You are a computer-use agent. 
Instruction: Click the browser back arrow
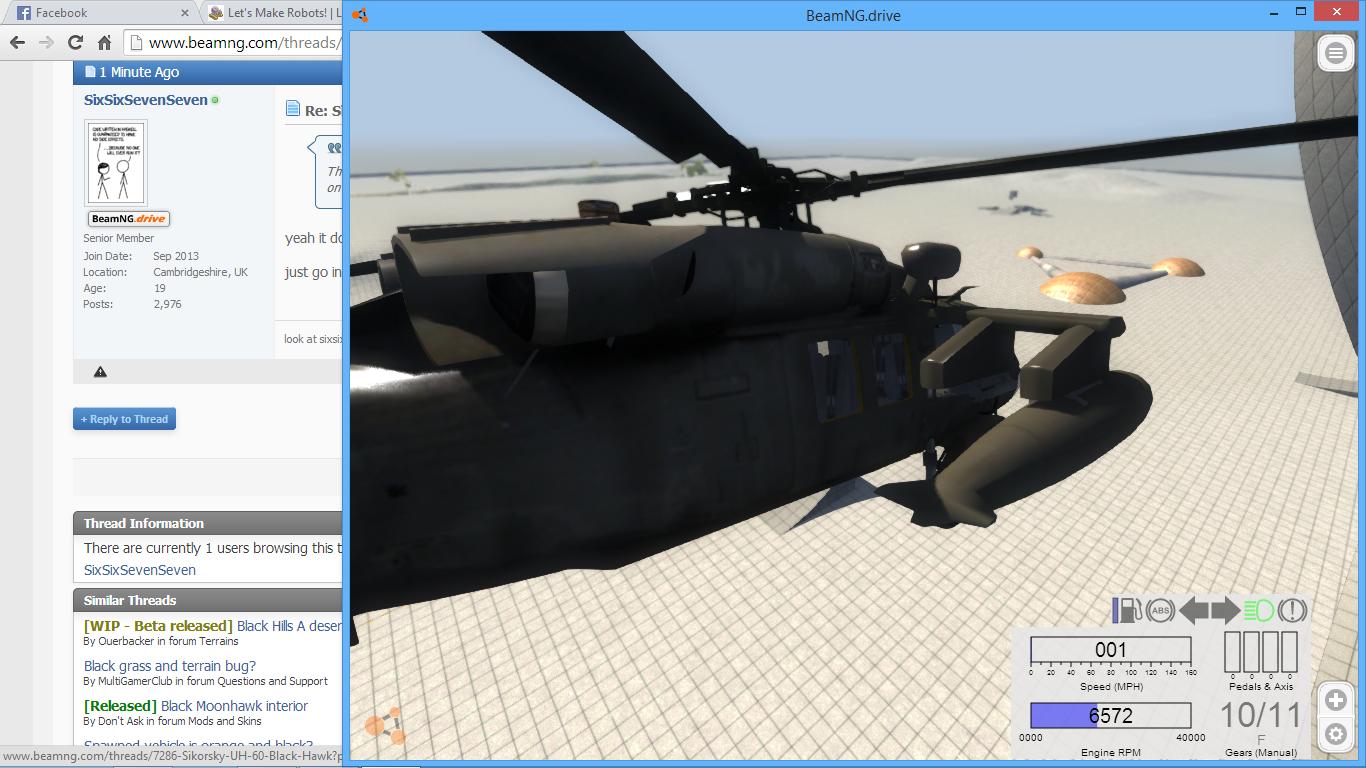[x=17, y=42]
